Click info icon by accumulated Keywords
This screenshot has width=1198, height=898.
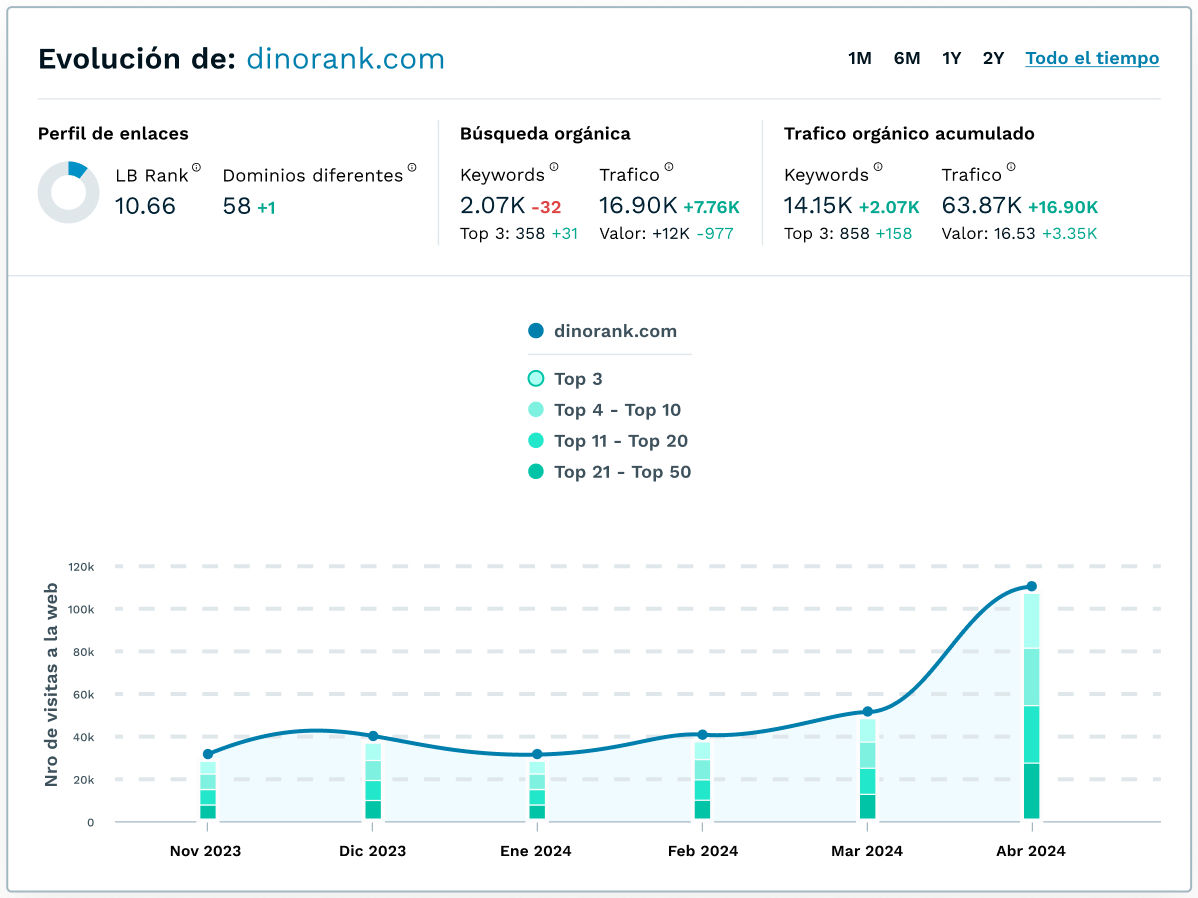pos(878,168)
